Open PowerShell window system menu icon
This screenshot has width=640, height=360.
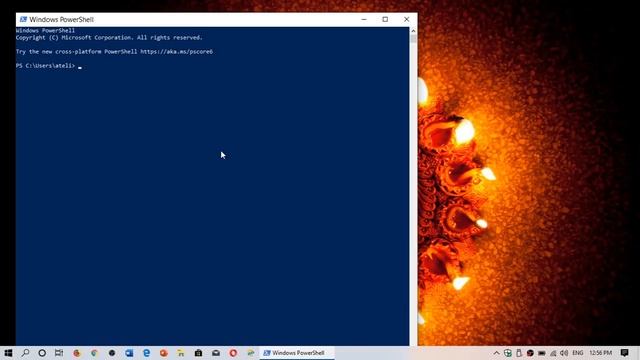point(23,19)
